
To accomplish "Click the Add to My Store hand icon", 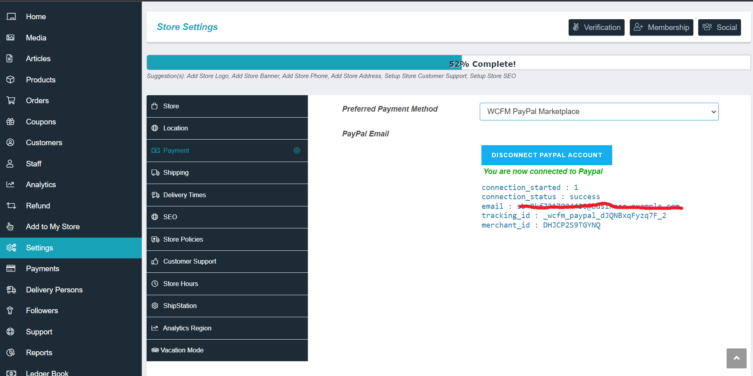I will pos(11,227).
